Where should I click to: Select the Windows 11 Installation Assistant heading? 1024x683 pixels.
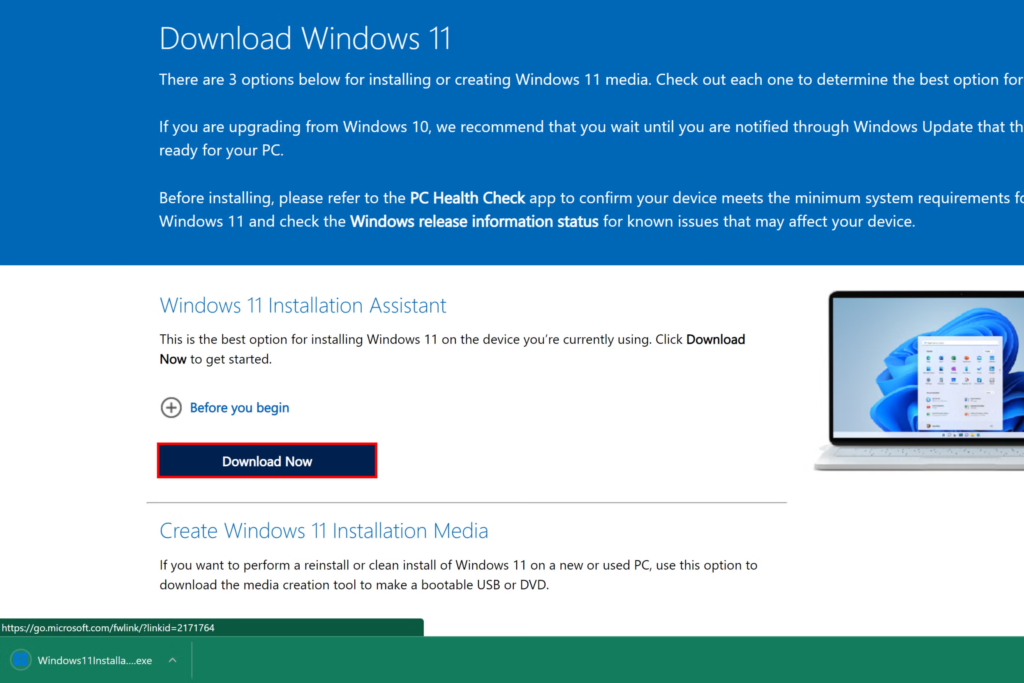tap(302, 305)
